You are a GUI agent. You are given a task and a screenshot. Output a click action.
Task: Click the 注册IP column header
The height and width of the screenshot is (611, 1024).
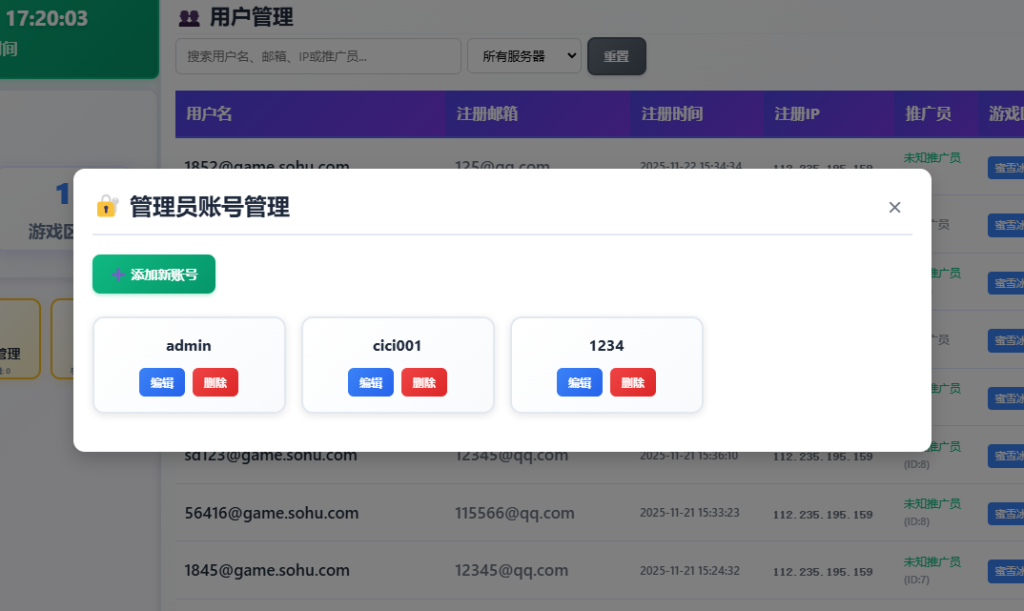pos(797,114)
